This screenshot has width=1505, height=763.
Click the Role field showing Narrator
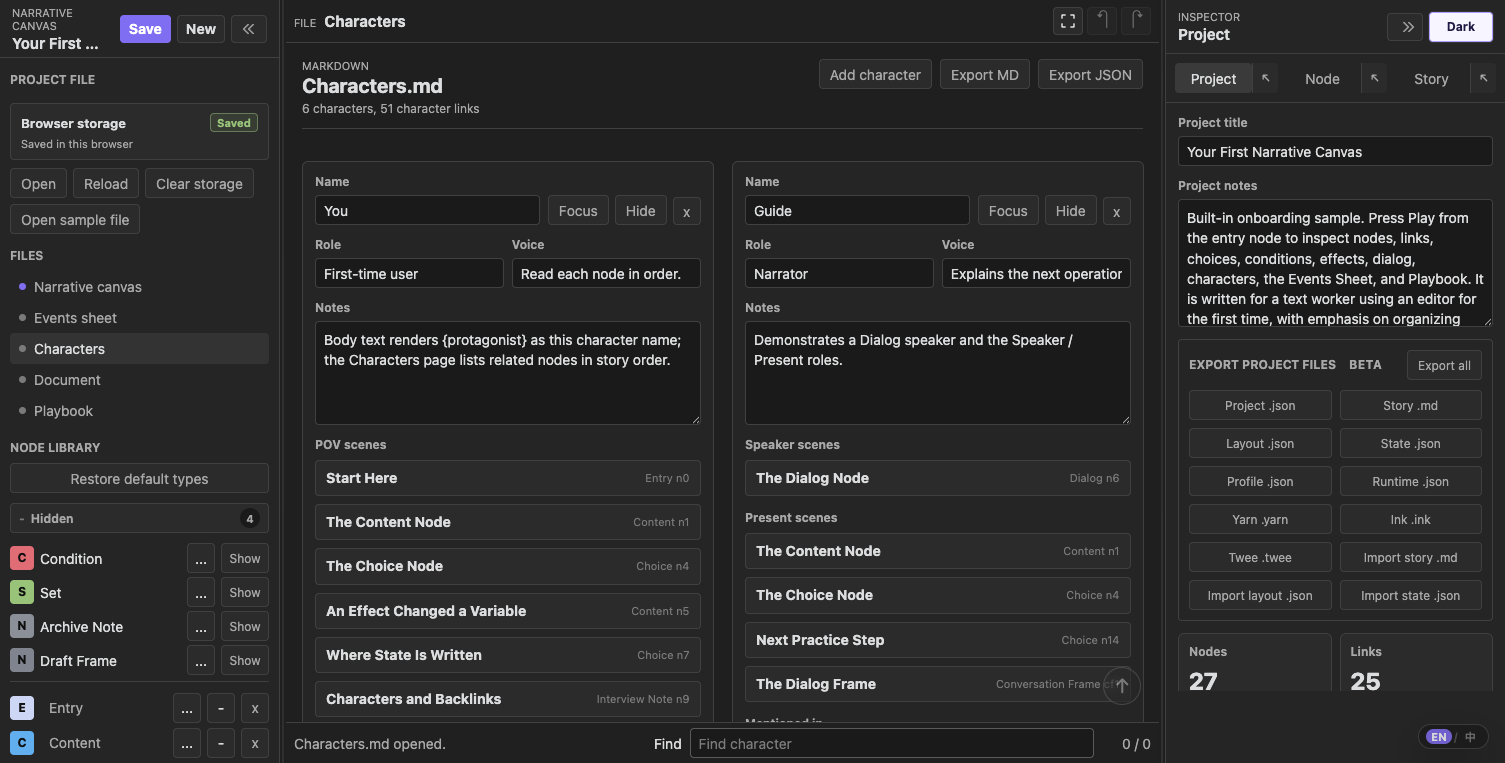[839, 274]
